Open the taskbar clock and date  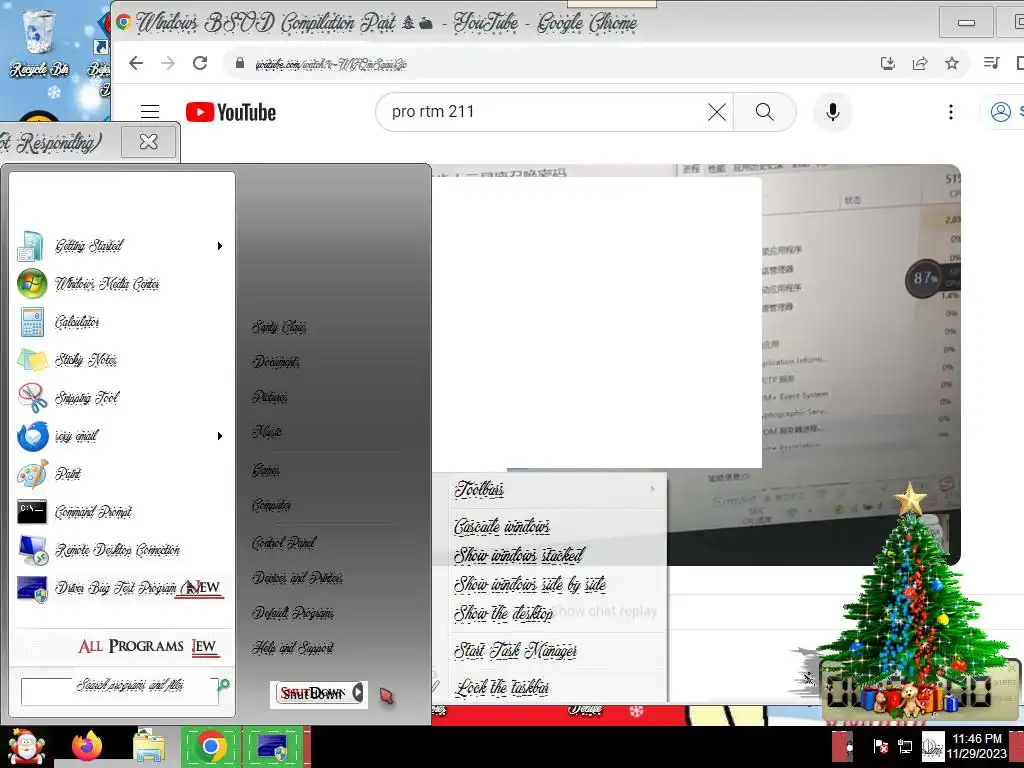click(x=977, y=746)
